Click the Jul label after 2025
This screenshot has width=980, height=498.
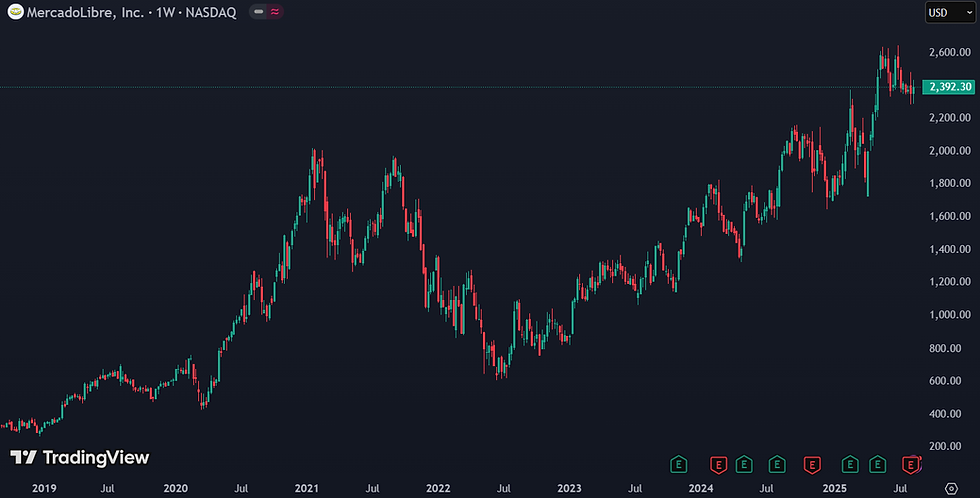coord(900,488)
